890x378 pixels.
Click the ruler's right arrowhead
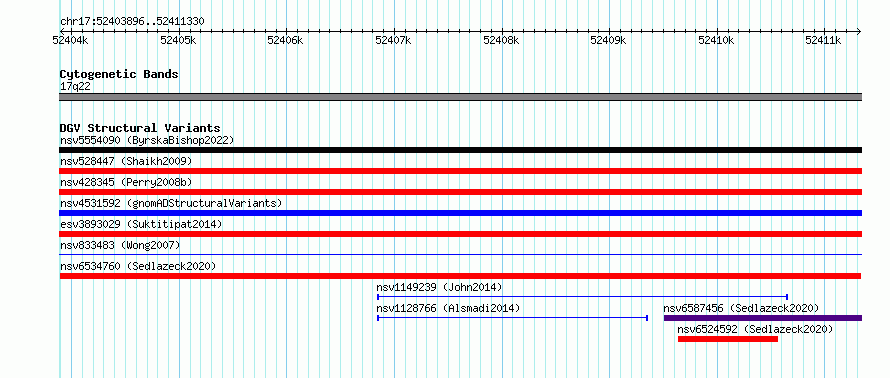click(x=859, y=31)
